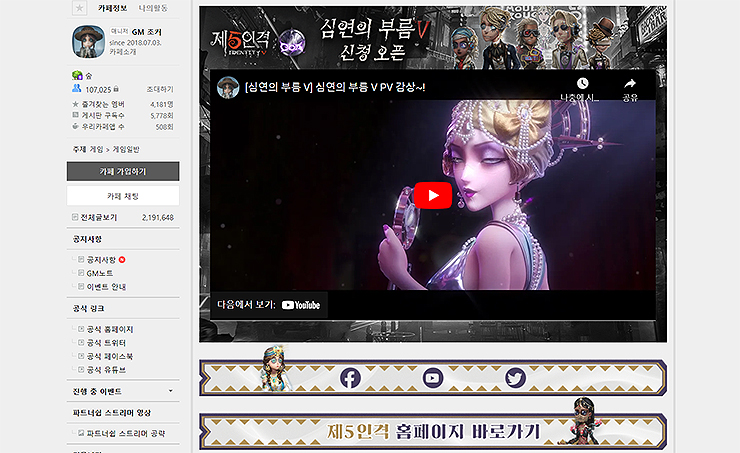Click the board icon beside 이벤트 안내
The image size is (740, 453).
coord(81,286)
